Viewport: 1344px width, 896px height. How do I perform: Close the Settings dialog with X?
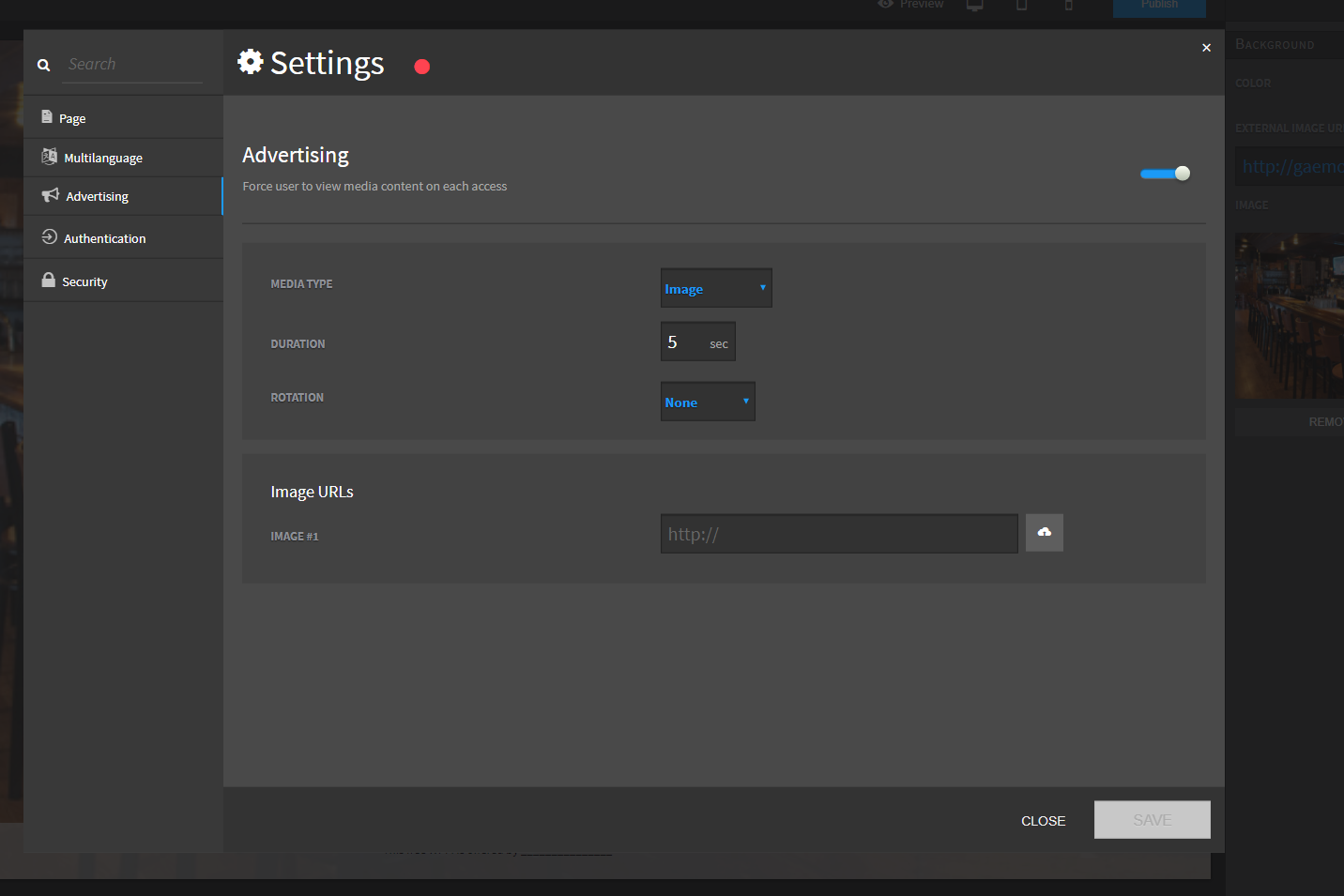tap(1207, 48)
